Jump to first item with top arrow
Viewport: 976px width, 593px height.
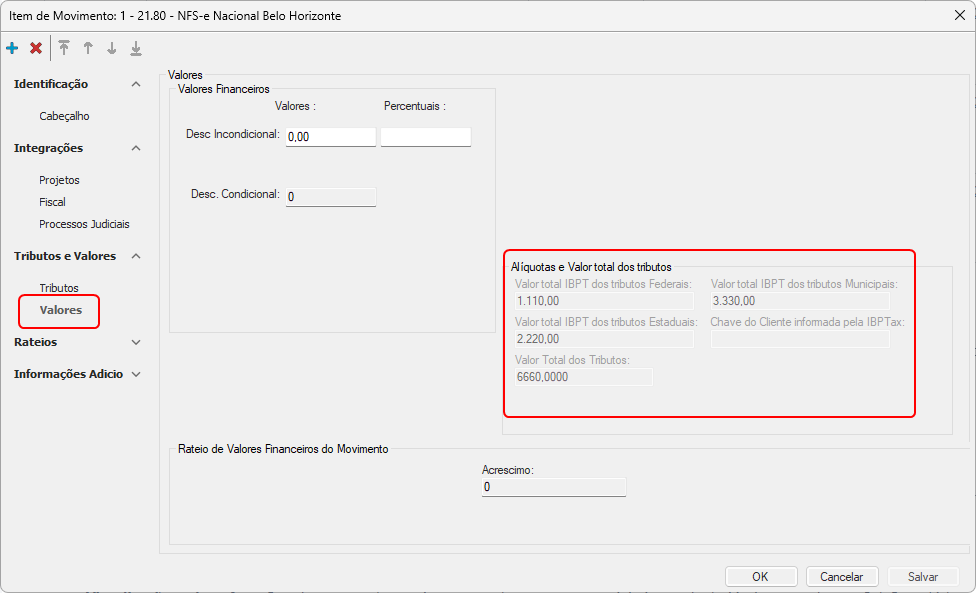tap(64, 48)
